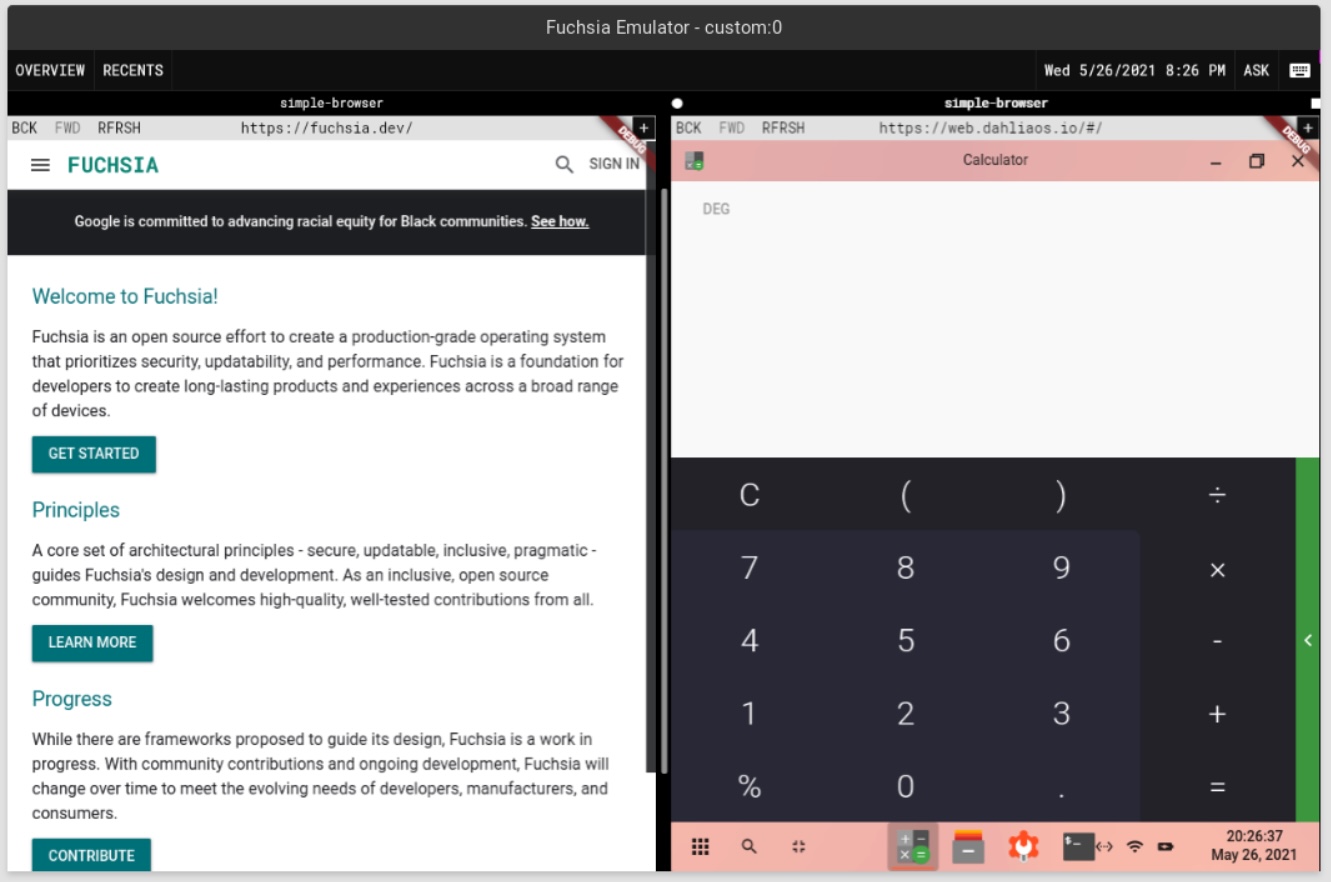Toggle the window overview icon in the taskbar

click(797, 846)
